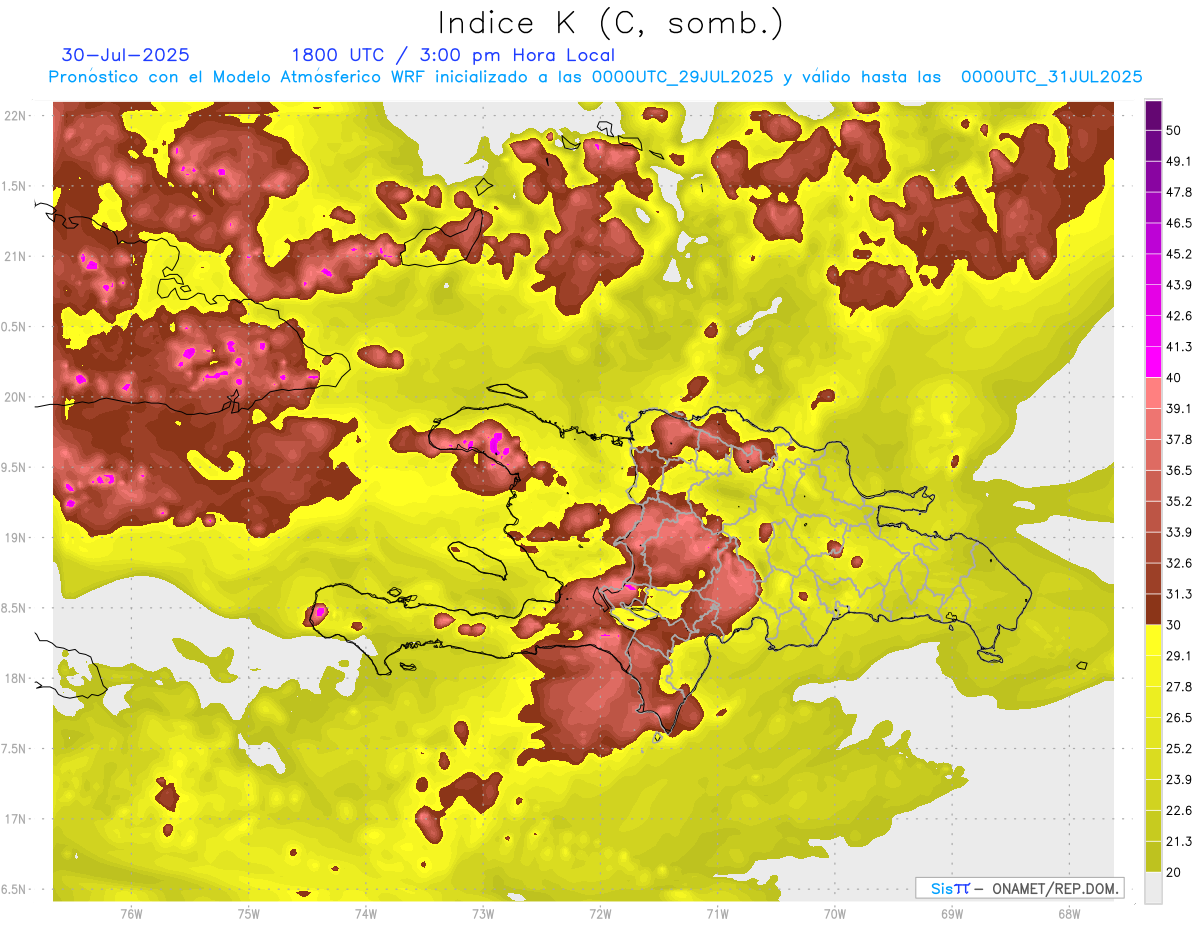Click the "1800 UTC / 3:00 pm Hora Local" text
This screenshot has height=927, width=1200.
click(452, 55)
